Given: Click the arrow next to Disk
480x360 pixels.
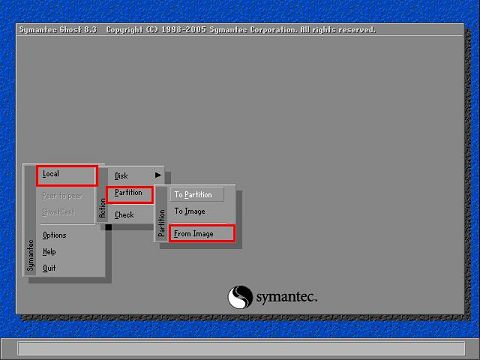Looking at the screenshot, I should pos(158,175).
